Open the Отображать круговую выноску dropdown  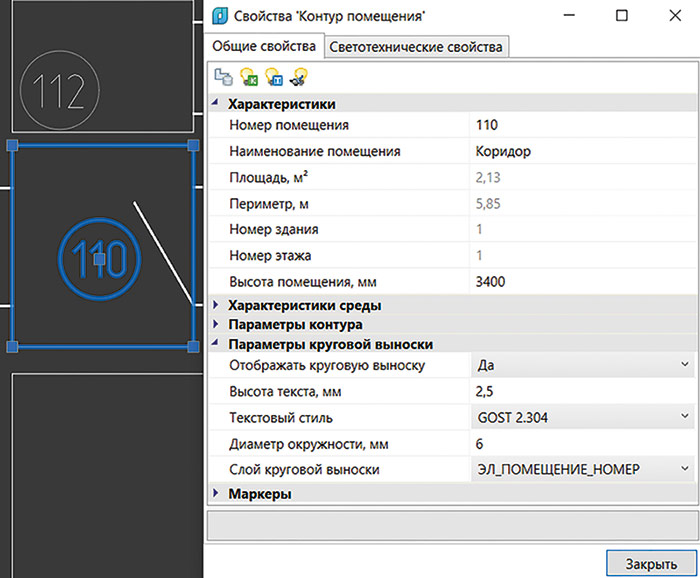[x=685, y=365]
